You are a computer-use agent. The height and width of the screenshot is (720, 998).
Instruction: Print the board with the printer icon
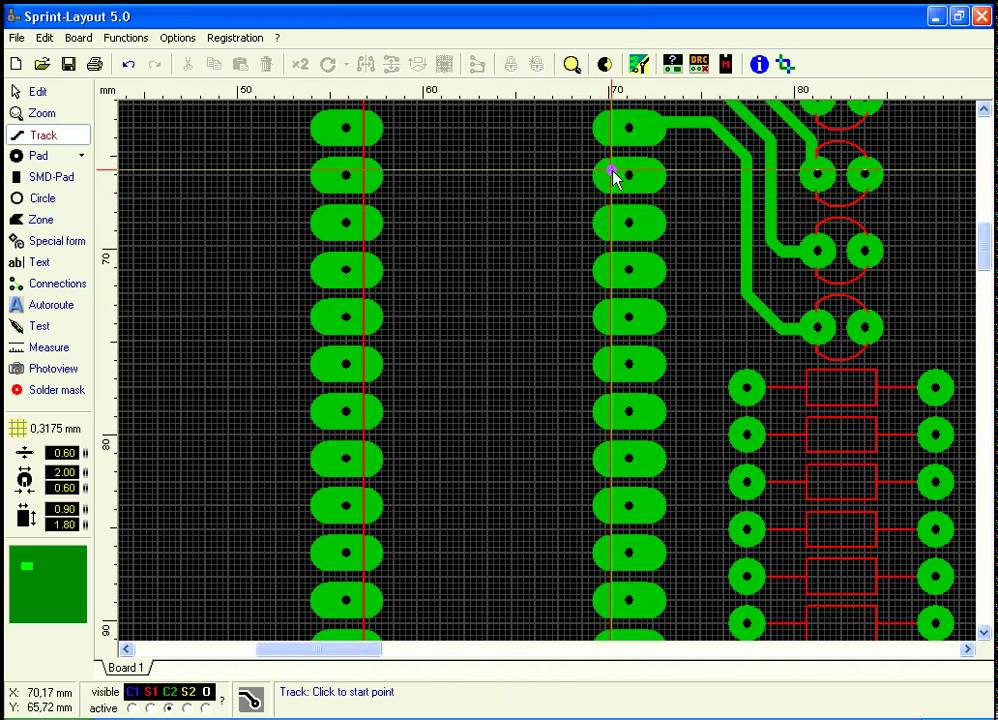(x=94, y=64)
